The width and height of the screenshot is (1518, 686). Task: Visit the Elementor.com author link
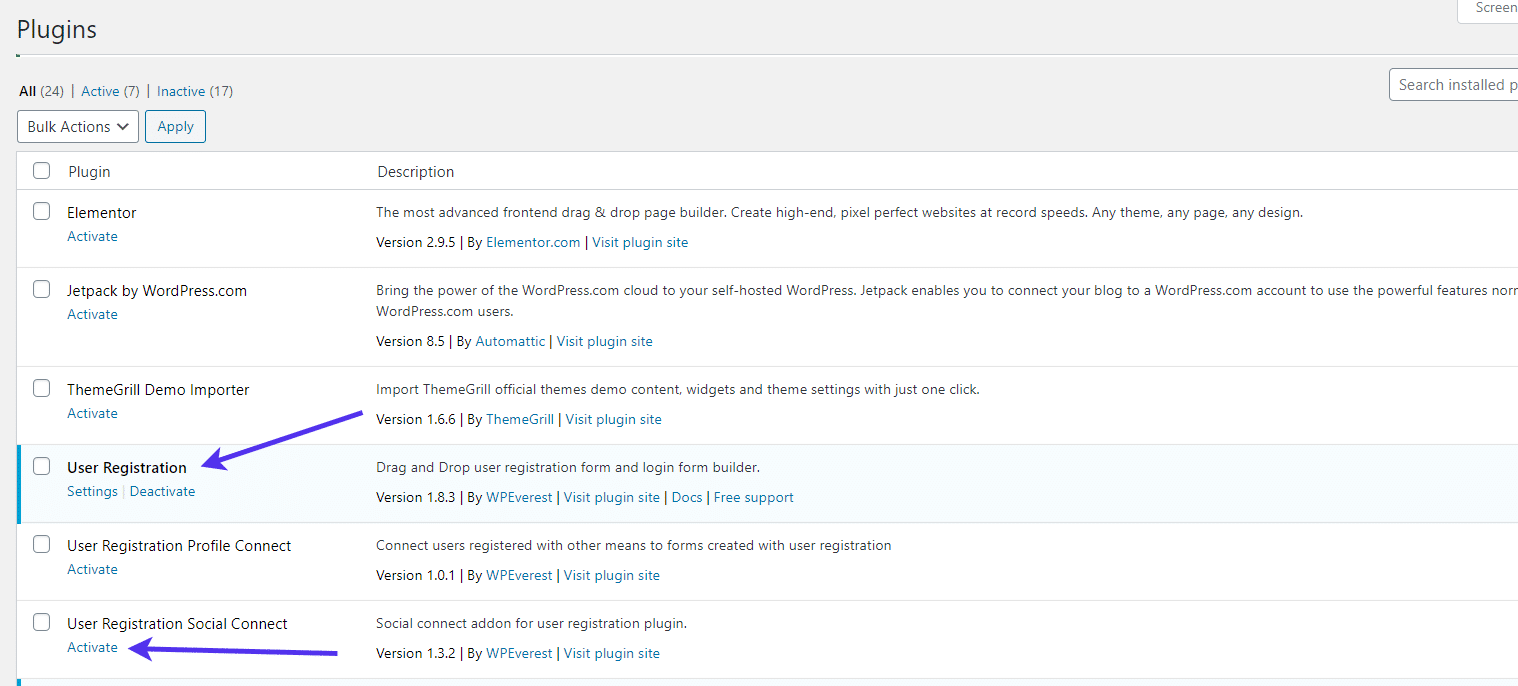coord(533,242)
